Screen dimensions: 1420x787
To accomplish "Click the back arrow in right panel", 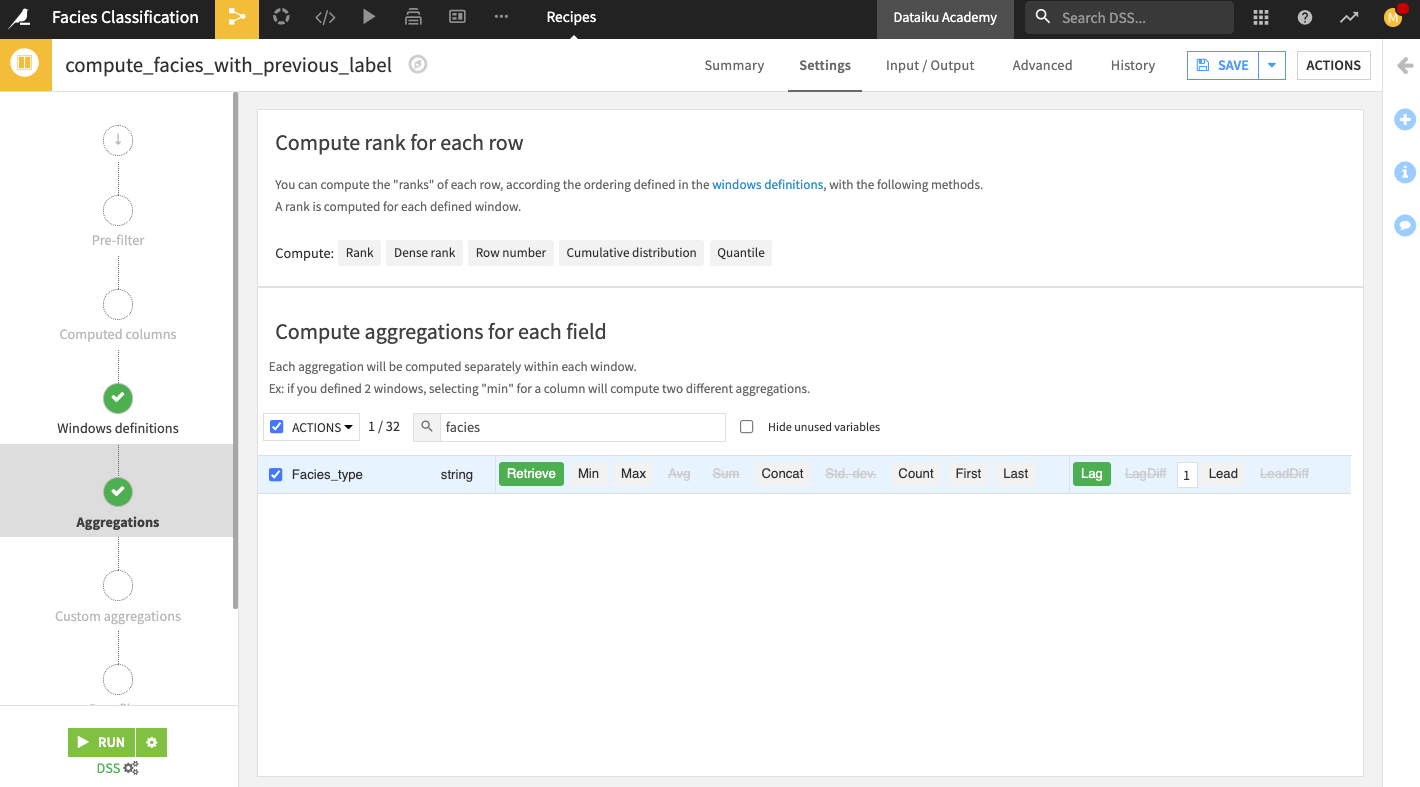I will (1405, 66).
